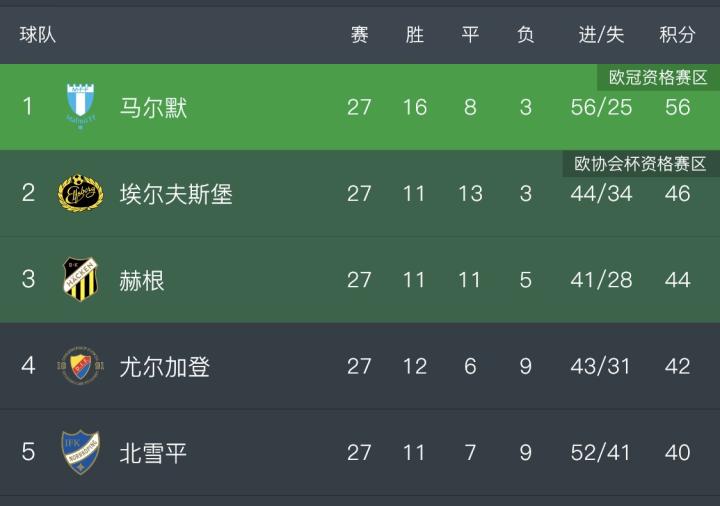Viewport: 720px width, 506px height.
Task: Sort by 积分 column header
Action: pyautogui.click(x=677, y=35)
